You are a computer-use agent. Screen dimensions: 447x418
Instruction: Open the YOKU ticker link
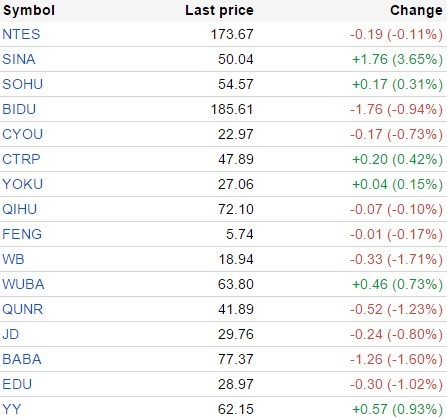[23, 184]
